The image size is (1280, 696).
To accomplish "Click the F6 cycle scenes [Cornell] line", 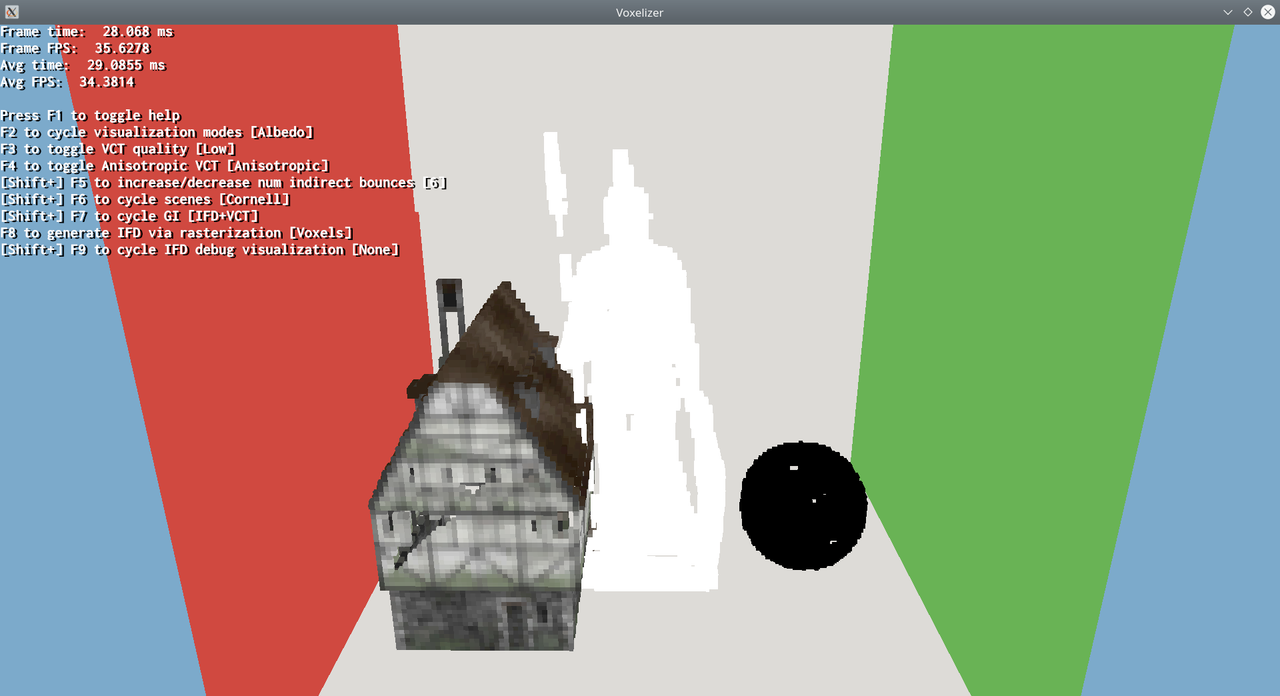I will (146, 199).
